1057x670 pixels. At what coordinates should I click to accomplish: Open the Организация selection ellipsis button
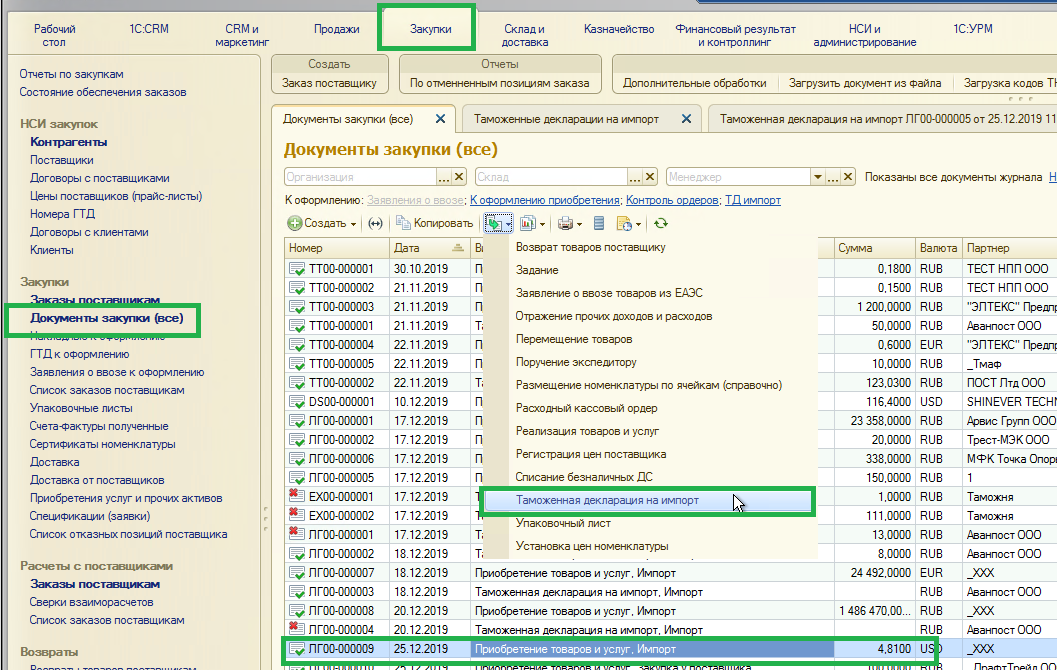tap(444, 177)
